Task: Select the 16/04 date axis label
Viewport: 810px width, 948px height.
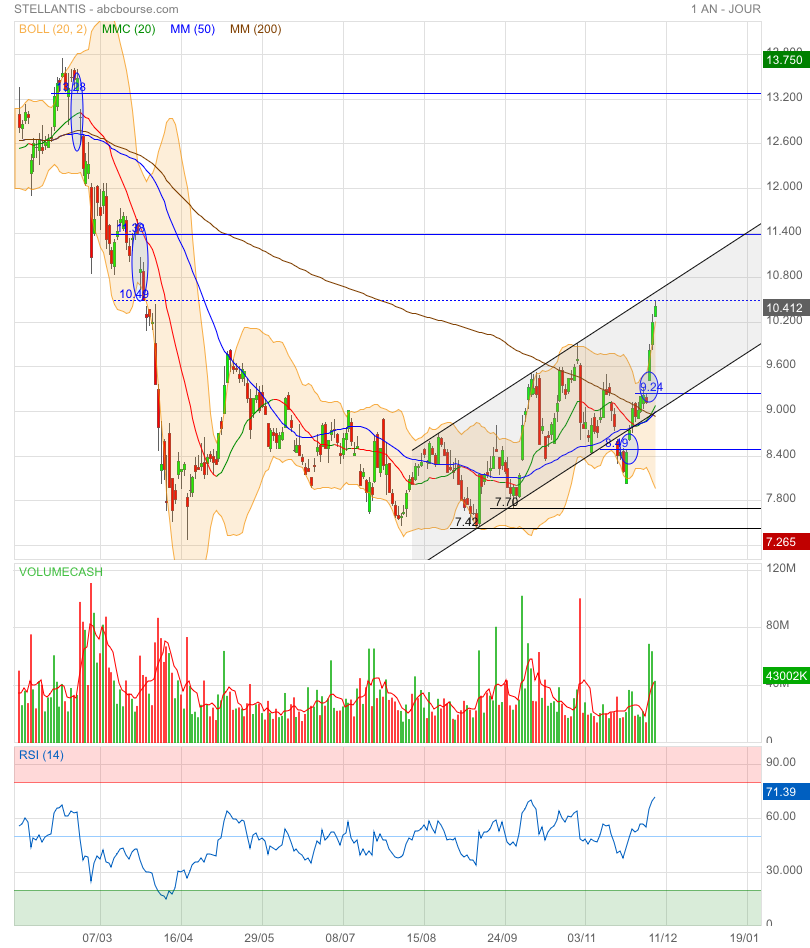Action: pyautogui.click(x=177, y=938)
